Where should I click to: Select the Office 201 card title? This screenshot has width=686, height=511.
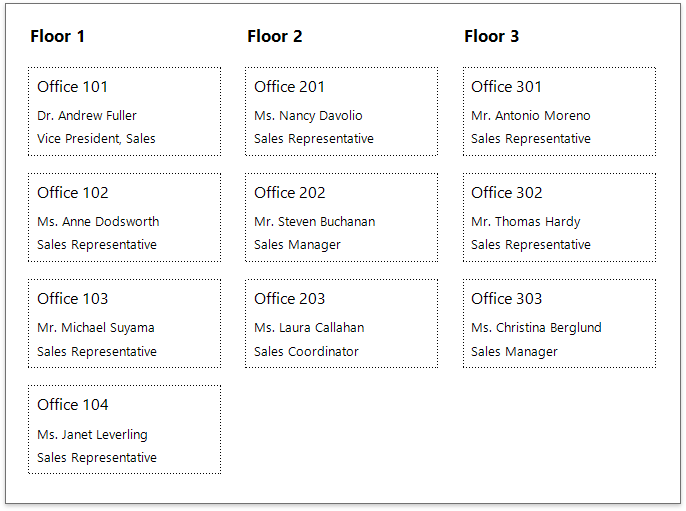click(290, 87)
